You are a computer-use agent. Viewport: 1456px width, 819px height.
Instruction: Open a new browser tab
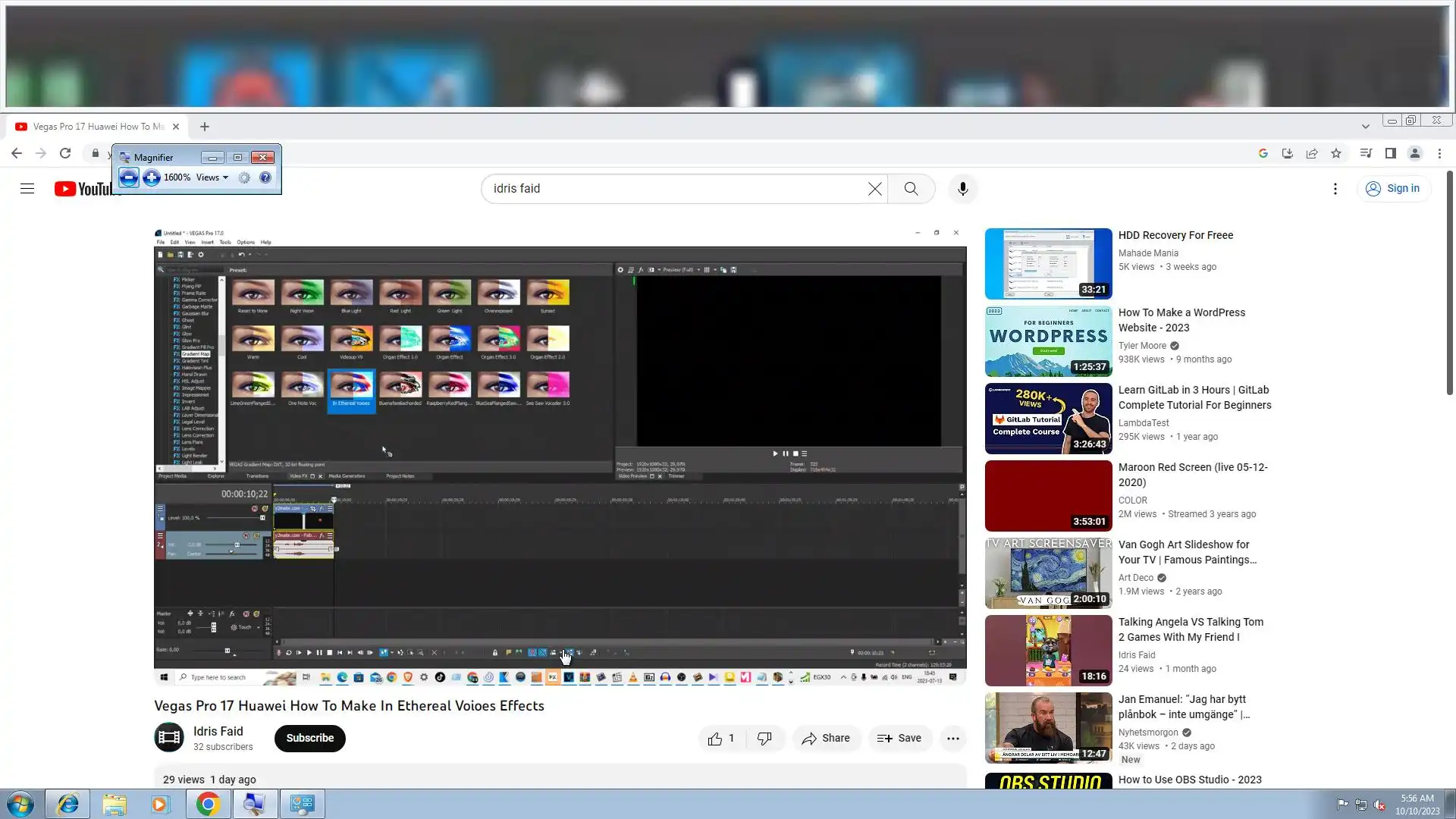click(x=205, y=127)
